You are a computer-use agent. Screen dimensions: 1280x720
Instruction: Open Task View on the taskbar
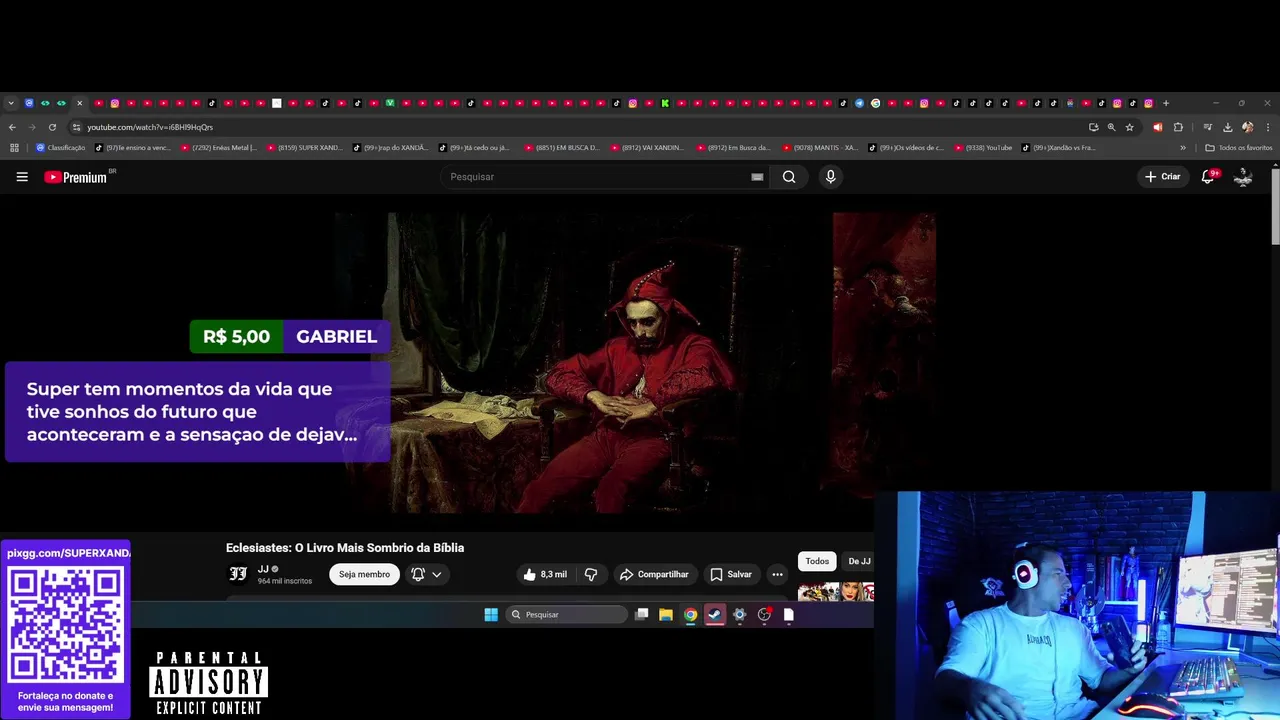tap(642, 615)
